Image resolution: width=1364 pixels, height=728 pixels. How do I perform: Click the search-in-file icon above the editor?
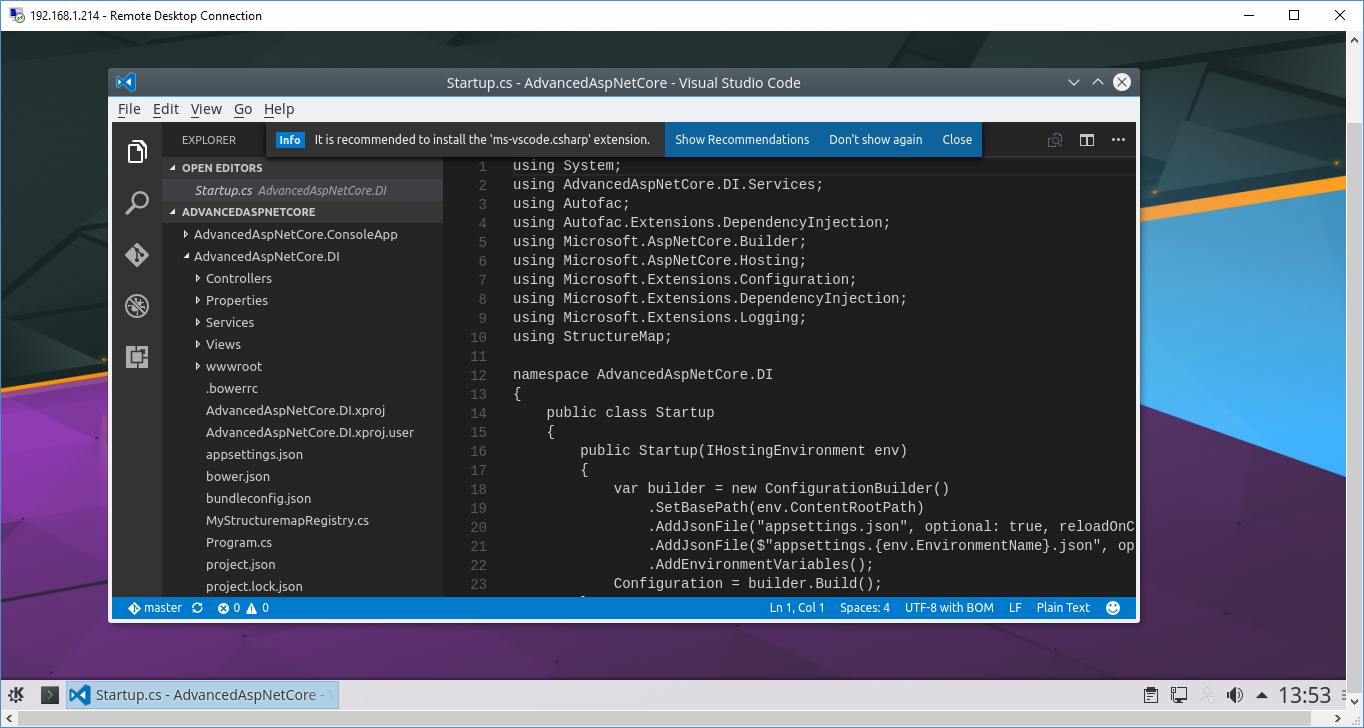1054,140
